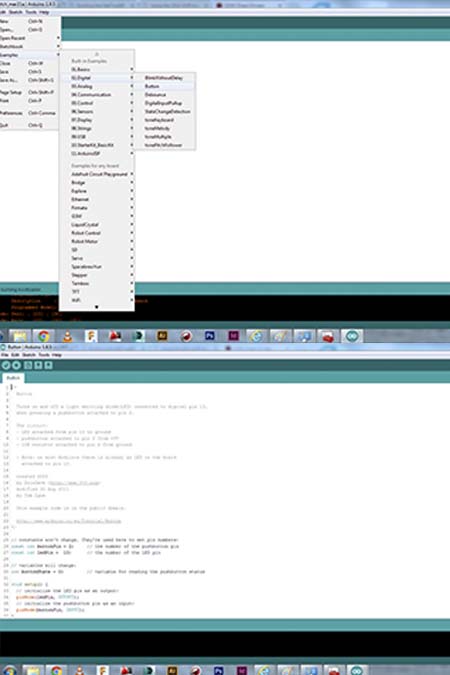Choose Debounce example
Viewport: 450px width, 675px height.
(165, 95)
